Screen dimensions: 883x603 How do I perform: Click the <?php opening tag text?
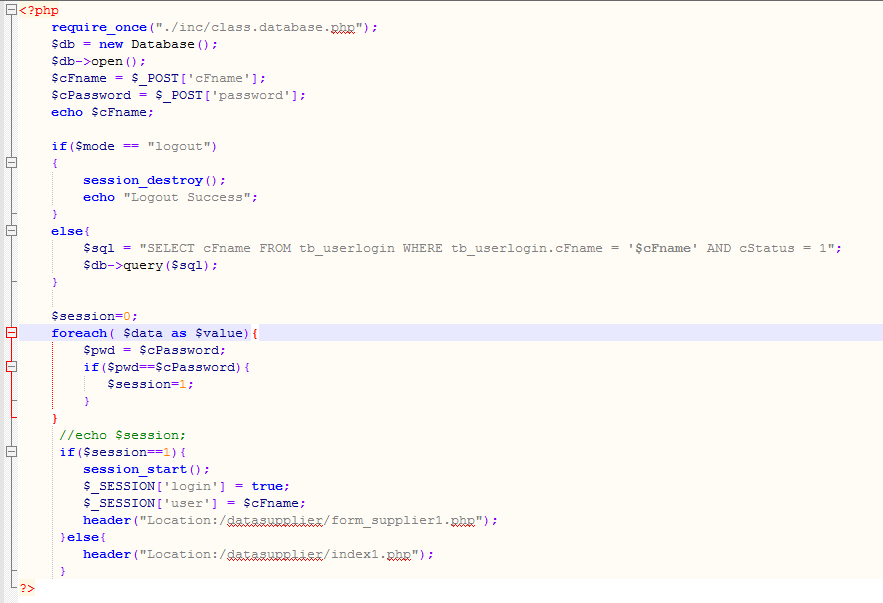coord(39,11)
